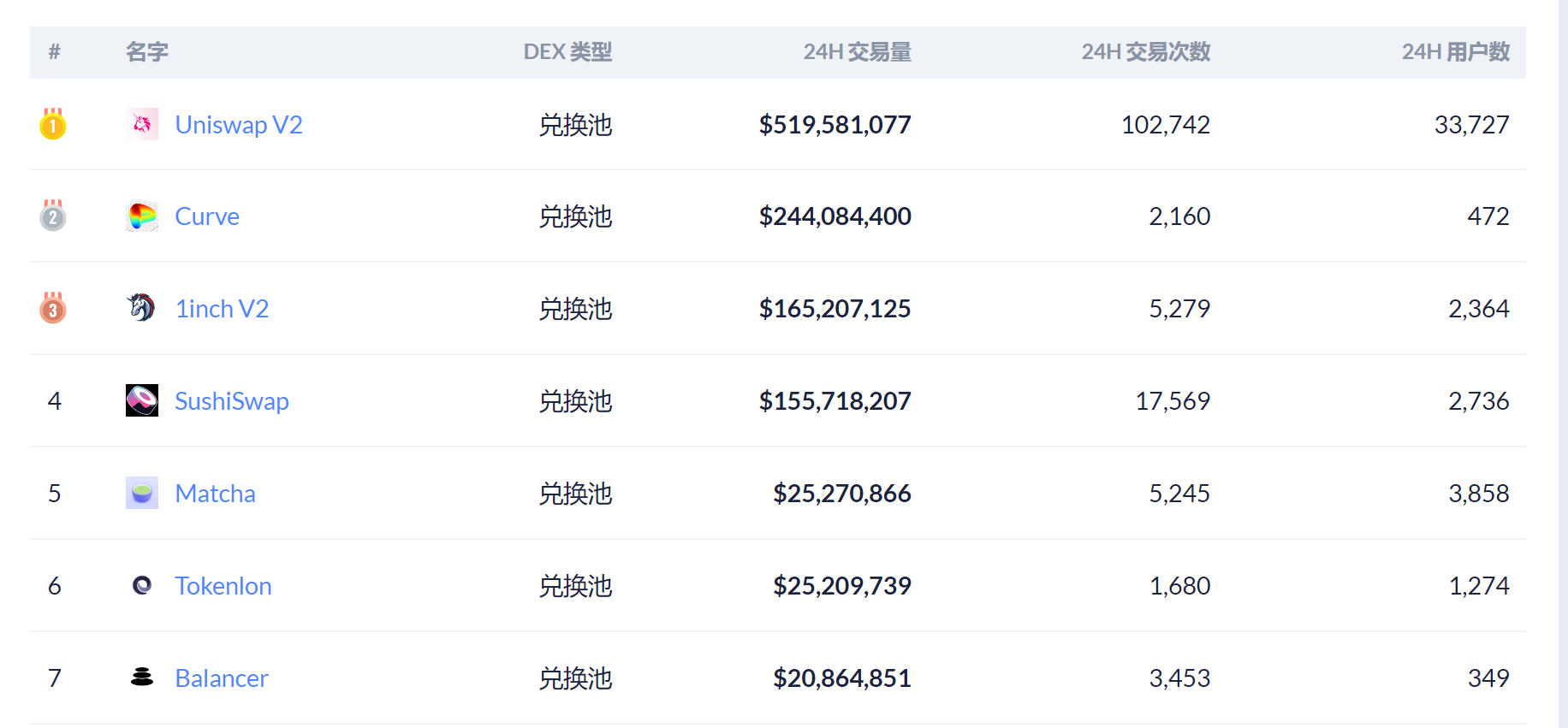
Task: Sort by the 24H 用户数 column header
Action: pos(1456,52)
